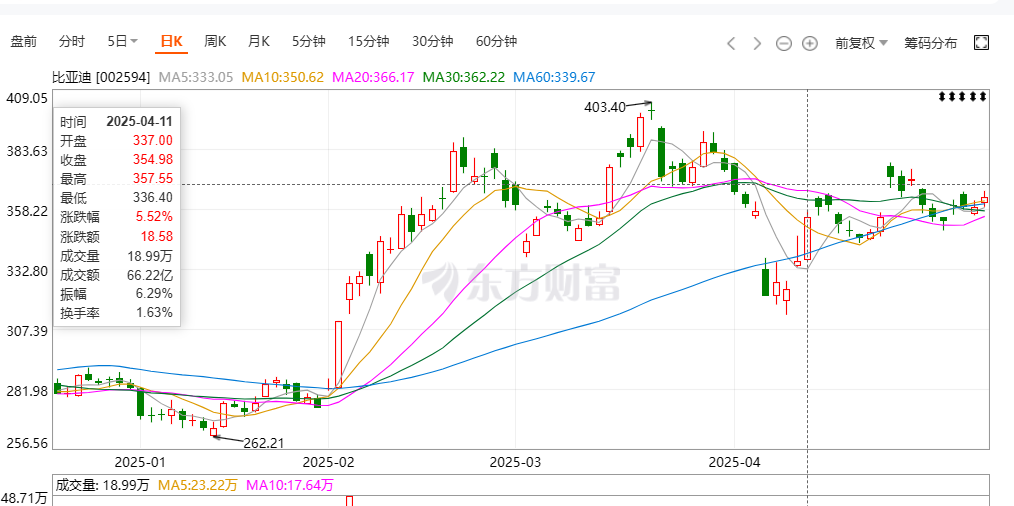
Task: Click the 332.80 price axis label
Action: coord(26,270)
